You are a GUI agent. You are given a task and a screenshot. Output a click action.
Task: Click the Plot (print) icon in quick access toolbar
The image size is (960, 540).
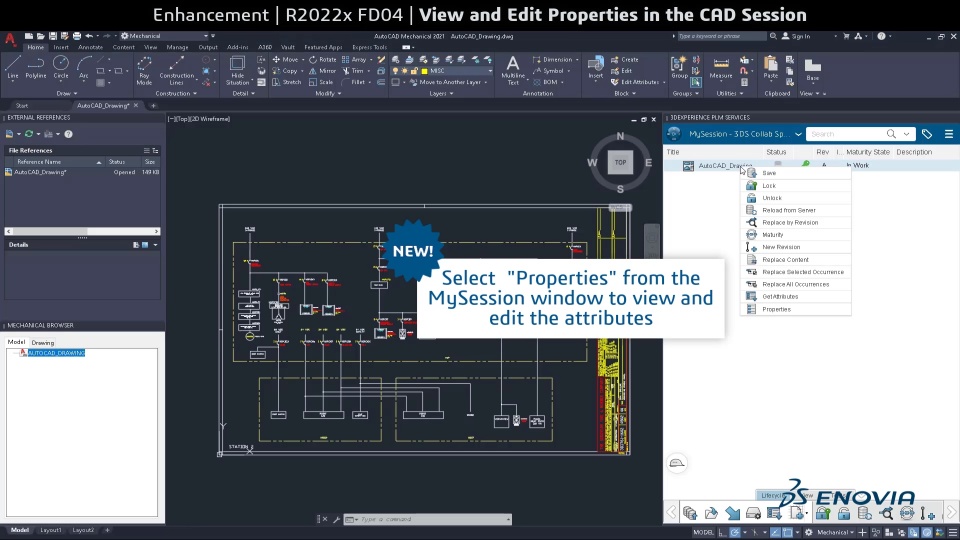pos(77,36)
